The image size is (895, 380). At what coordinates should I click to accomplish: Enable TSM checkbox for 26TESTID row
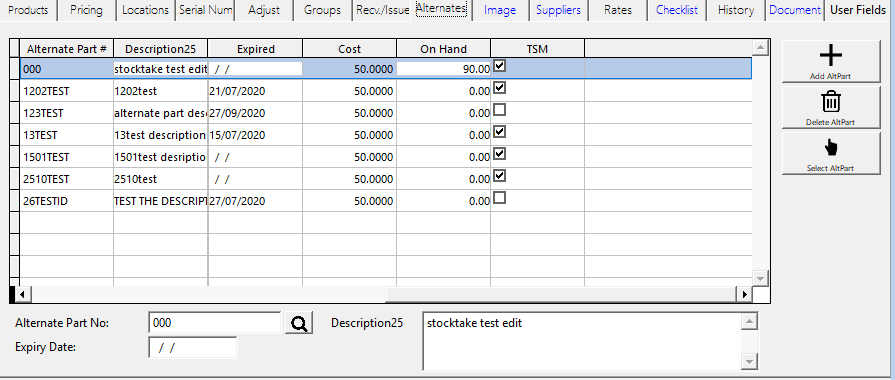pyautogui.click(x=499, y=198)
